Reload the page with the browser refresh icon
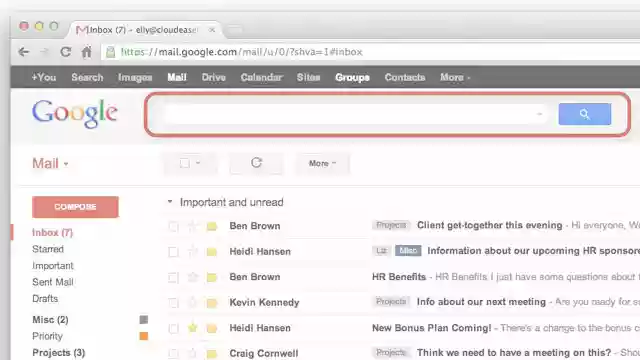Viewport: 640px width, 360px height. point(66,52)
